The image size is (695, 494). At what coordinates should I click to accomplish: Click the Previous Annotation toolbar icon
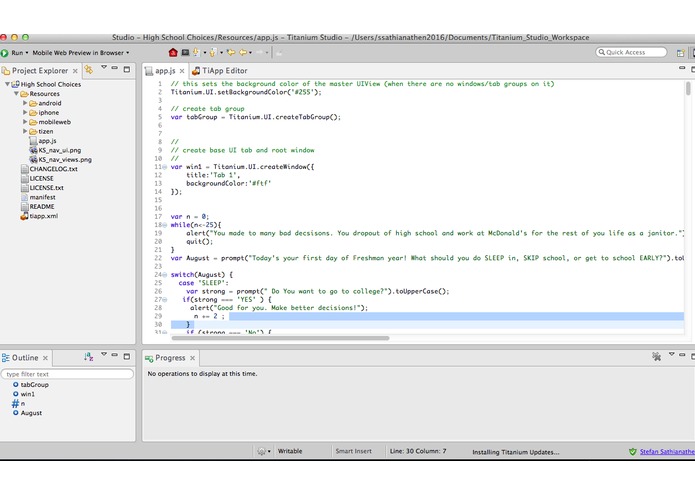point(213,53)
